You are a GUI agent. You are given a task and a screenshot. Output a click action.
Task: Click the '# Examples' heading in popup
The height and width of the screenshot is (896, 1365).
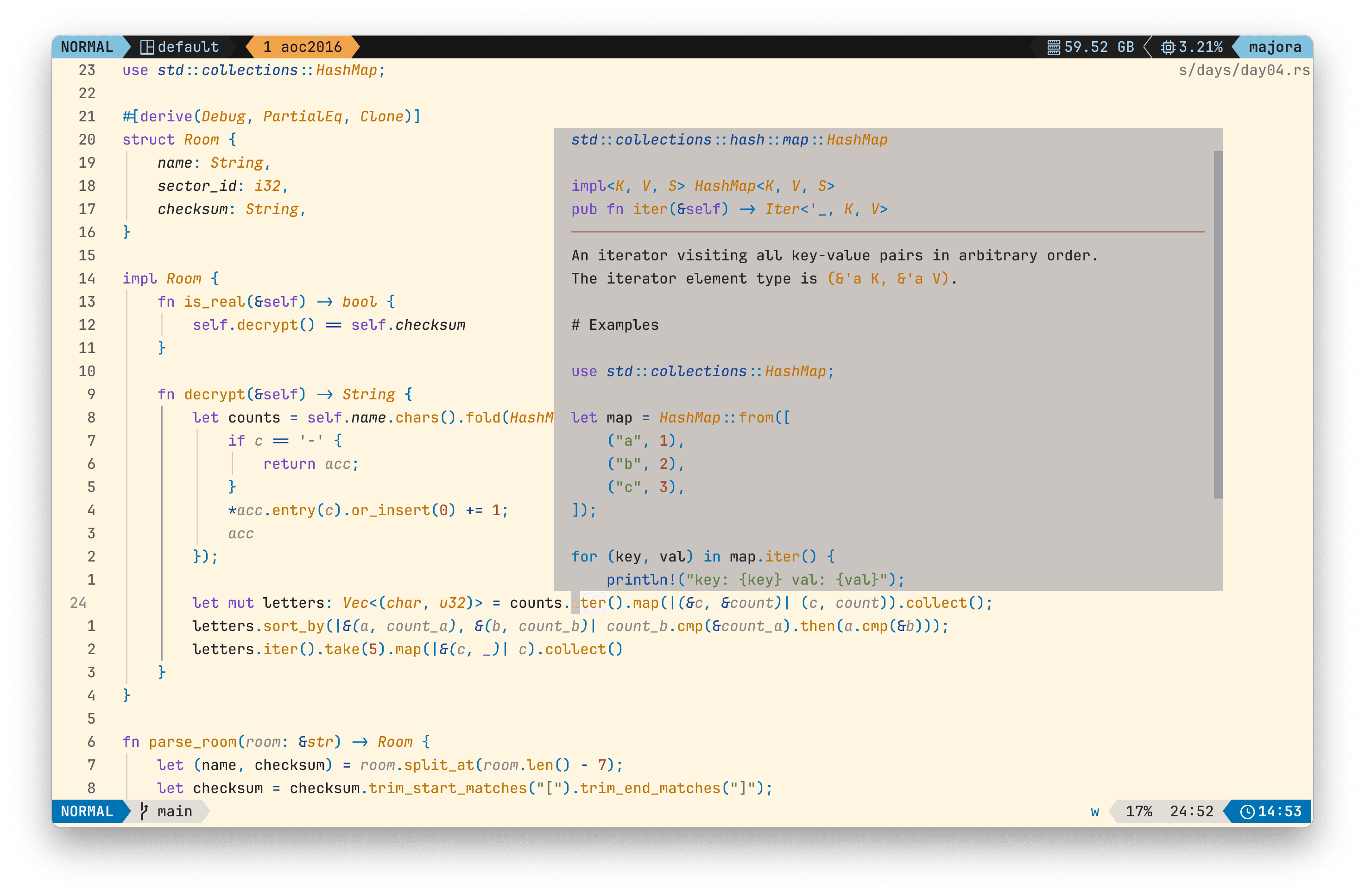[615, 325]
